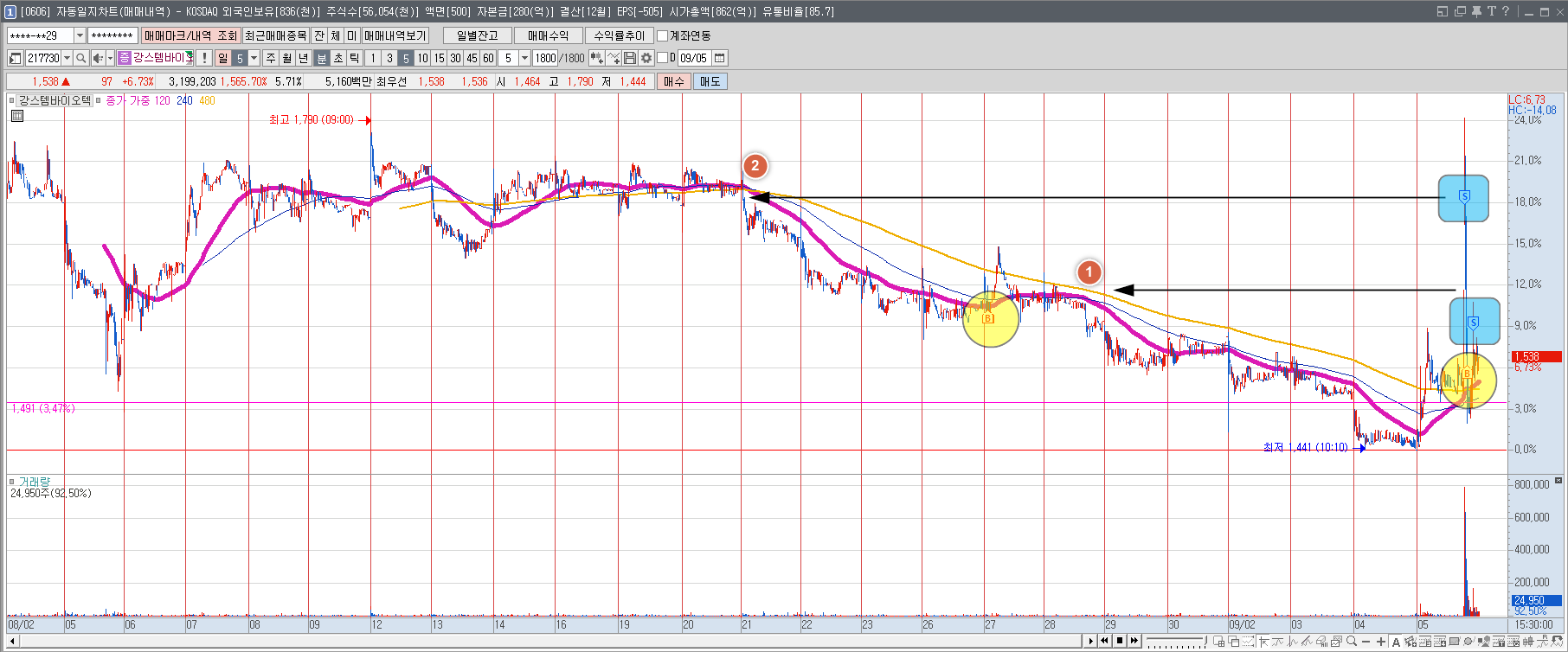
Task: Select the 일 daily period toggle
Action: [x=222, y=58]
